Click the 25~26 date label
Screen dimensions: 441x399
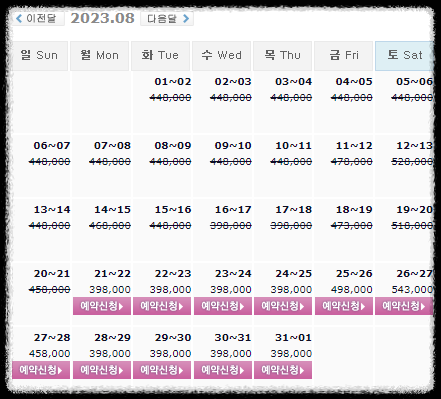354,274
